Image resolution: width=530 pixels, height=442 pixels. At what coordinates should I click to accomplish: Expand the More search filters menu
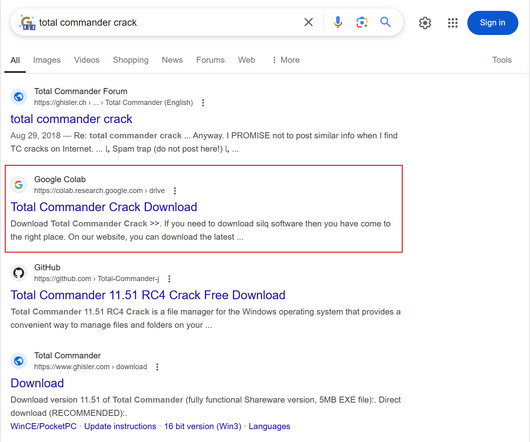pos(286,60)
